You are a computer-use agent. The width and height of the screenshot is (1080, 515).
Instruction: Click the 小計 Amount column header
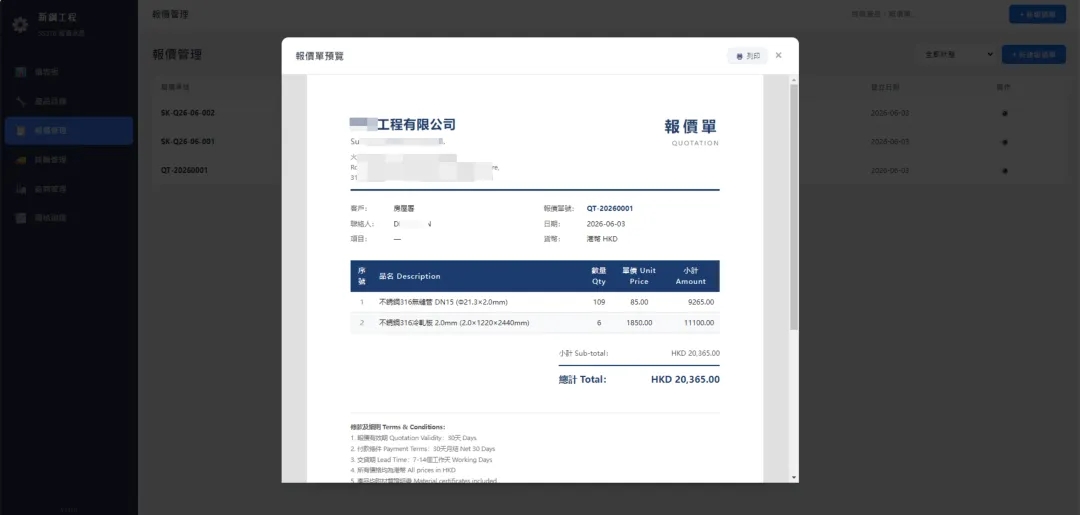pyautogui.click(x=691, y=276)
